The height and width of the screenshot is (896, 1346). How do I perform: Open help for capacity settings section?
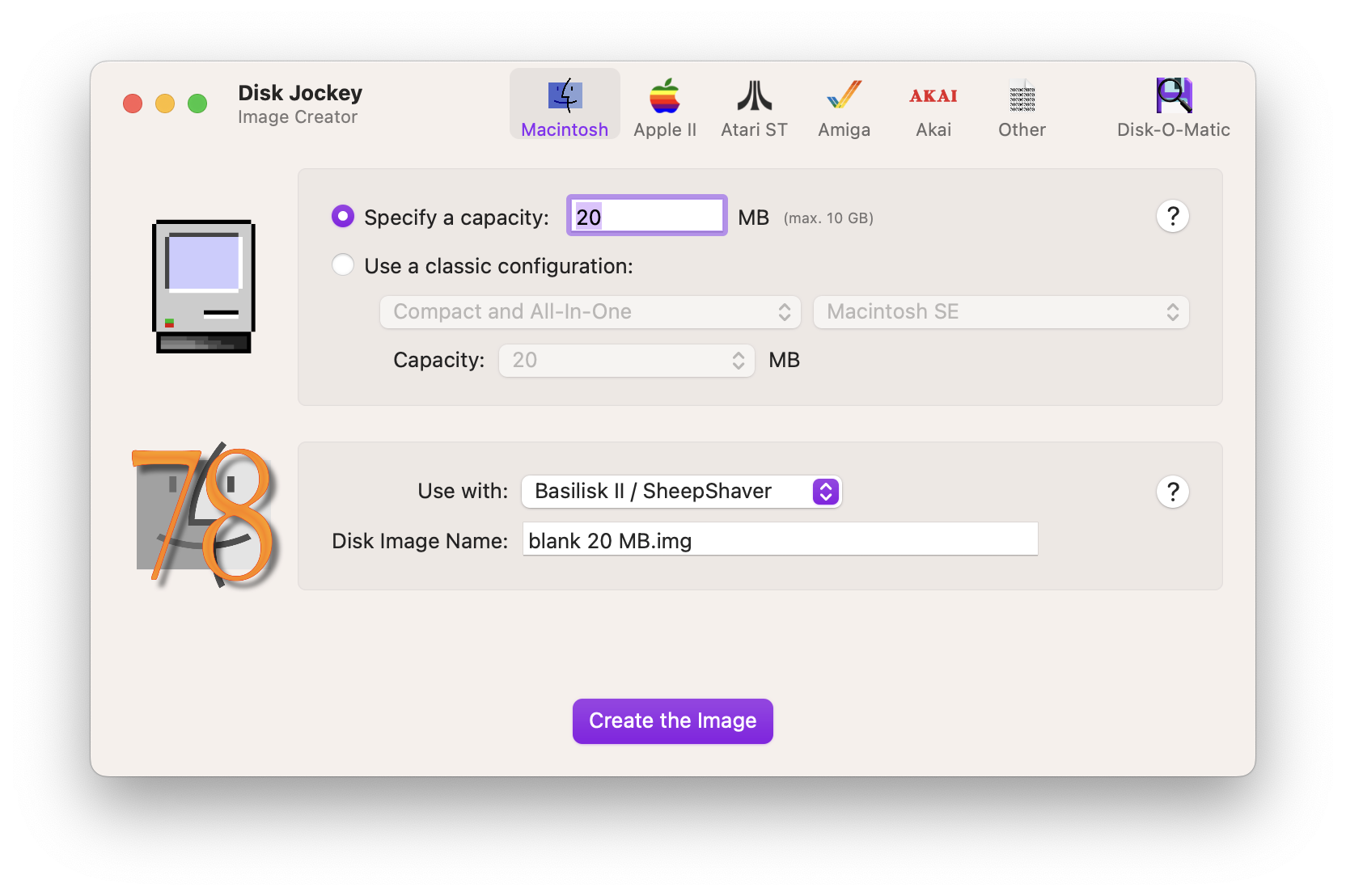[1172, 216]
